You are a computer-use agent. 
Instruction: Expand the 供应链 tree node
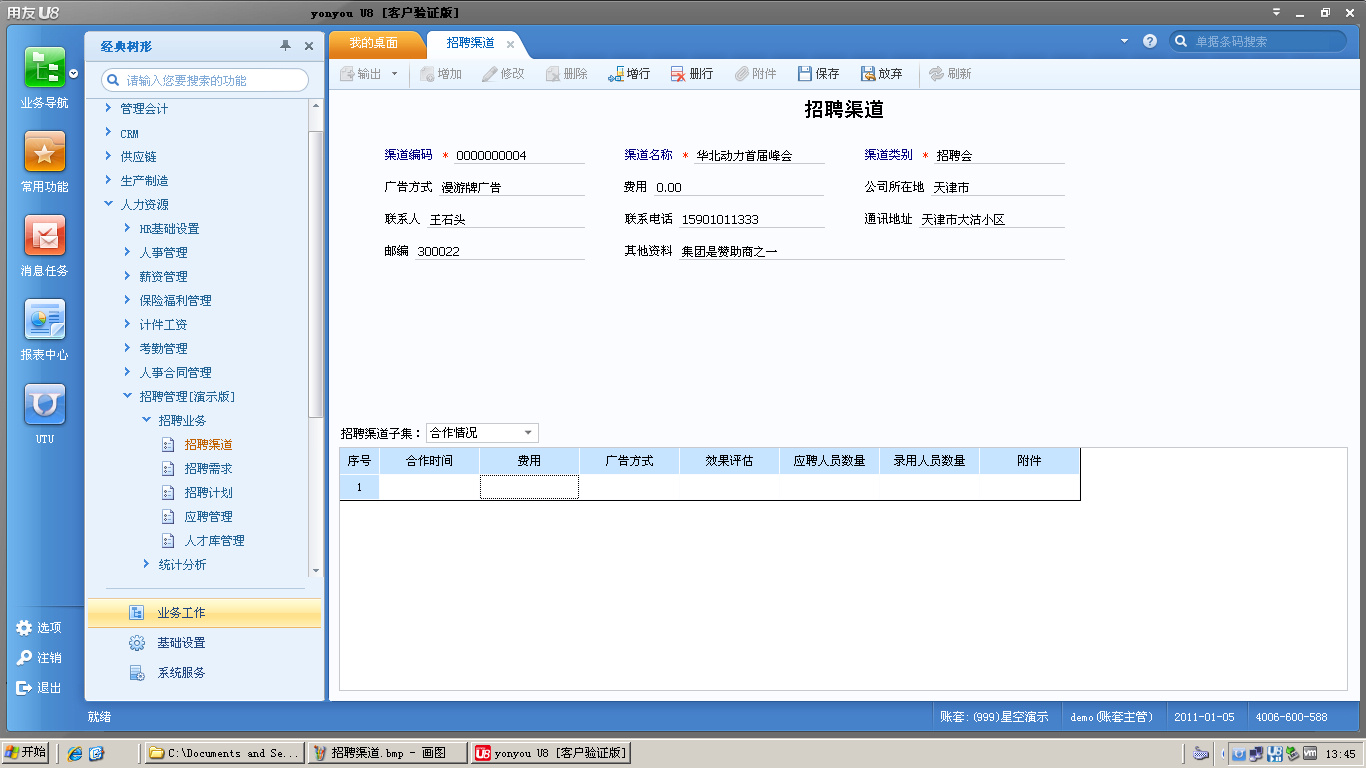(108, 156)
